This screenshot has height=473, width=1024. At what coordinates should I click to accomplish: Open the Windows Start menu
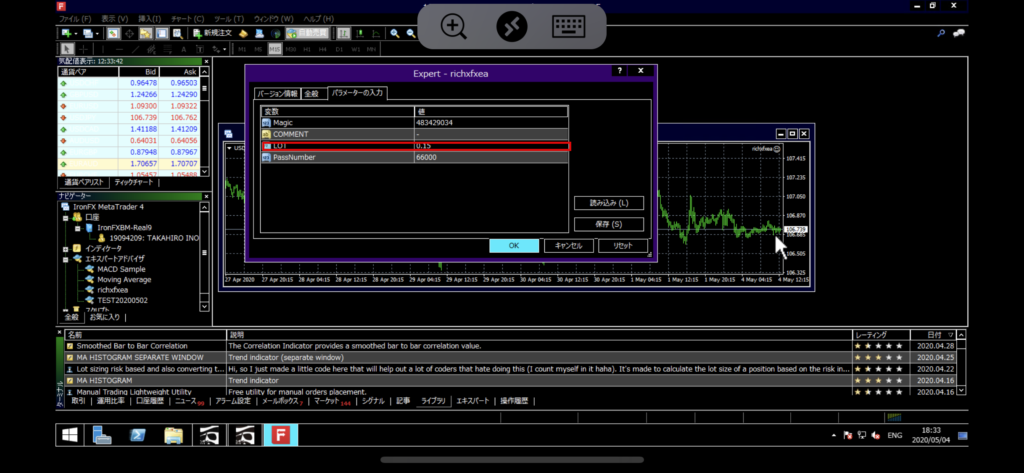pyautogui.click(x=71, y=435)
